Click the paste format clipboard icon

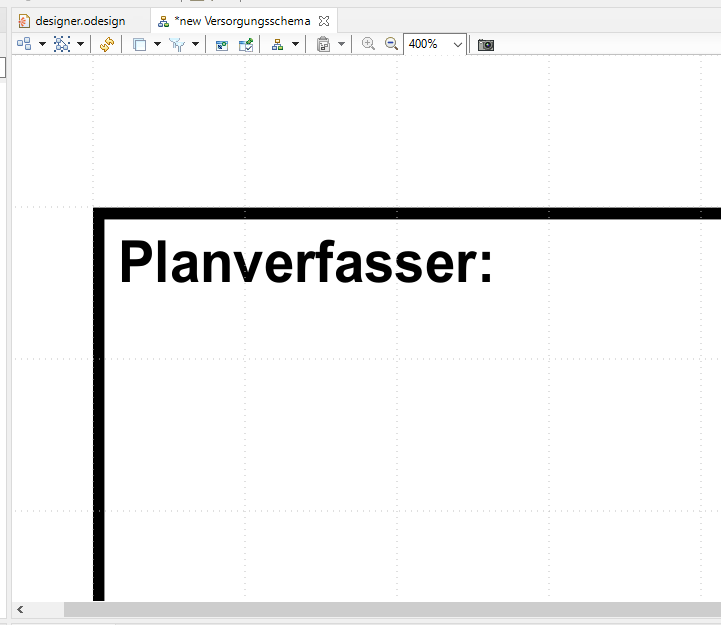(x=324, y=45)
